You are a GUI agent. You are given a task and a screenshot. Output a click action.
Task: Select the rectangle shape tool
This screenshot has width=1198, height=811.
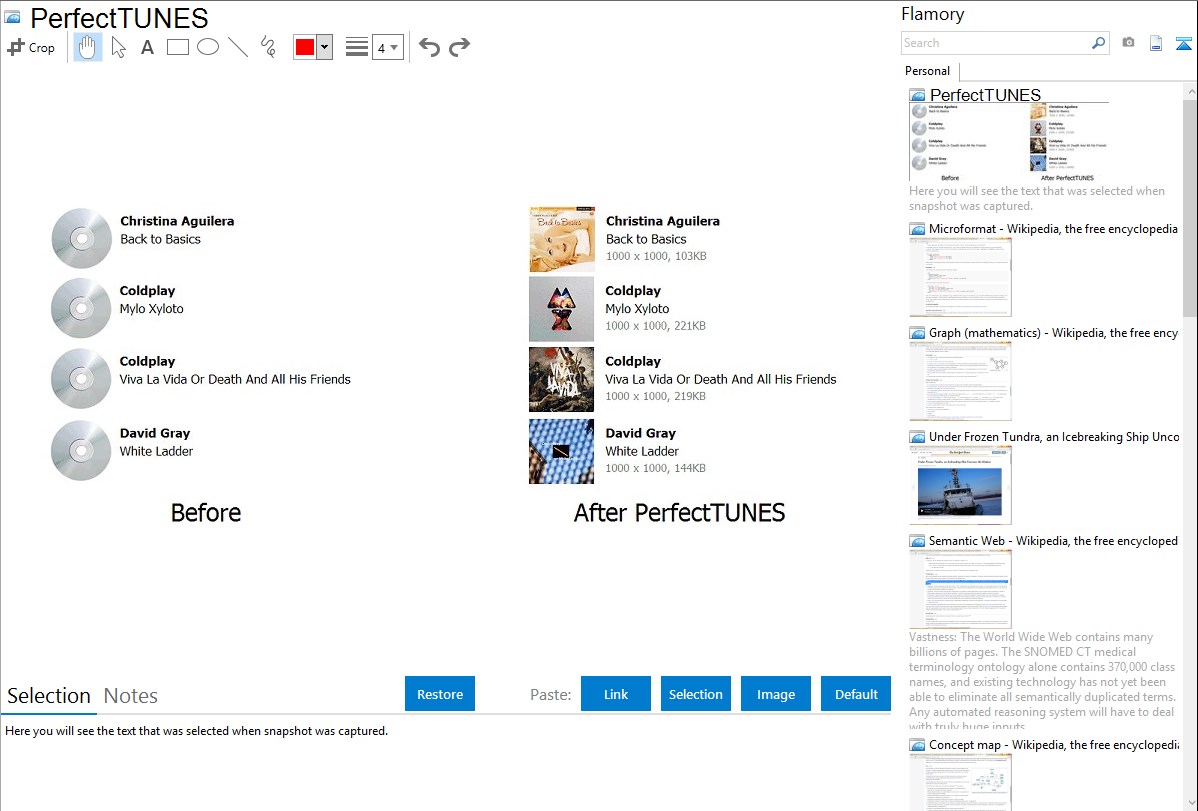click(x=177, y=47)
